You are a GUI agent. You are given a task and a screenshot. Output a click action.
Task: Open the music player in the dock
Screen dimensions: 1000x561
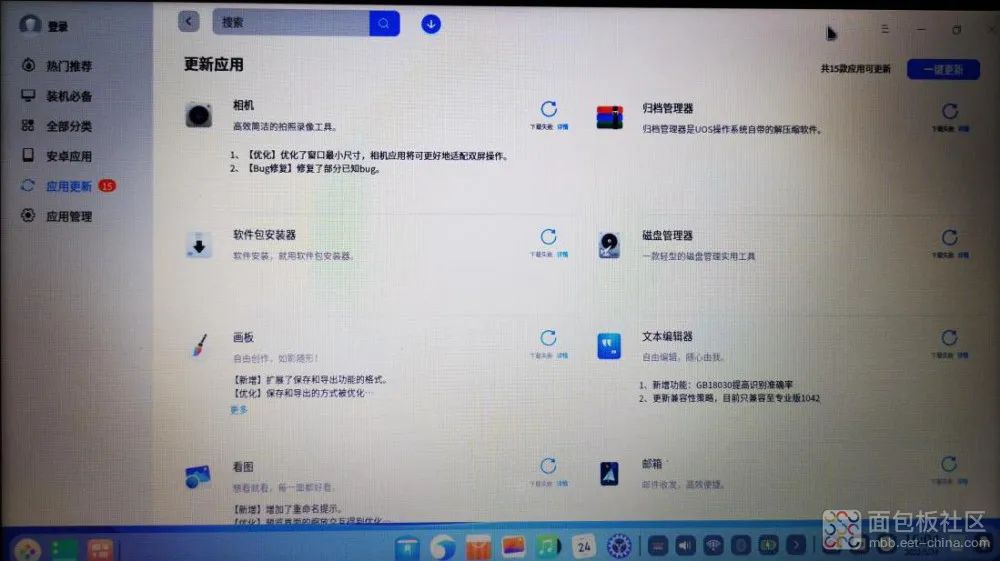[548, 546]
